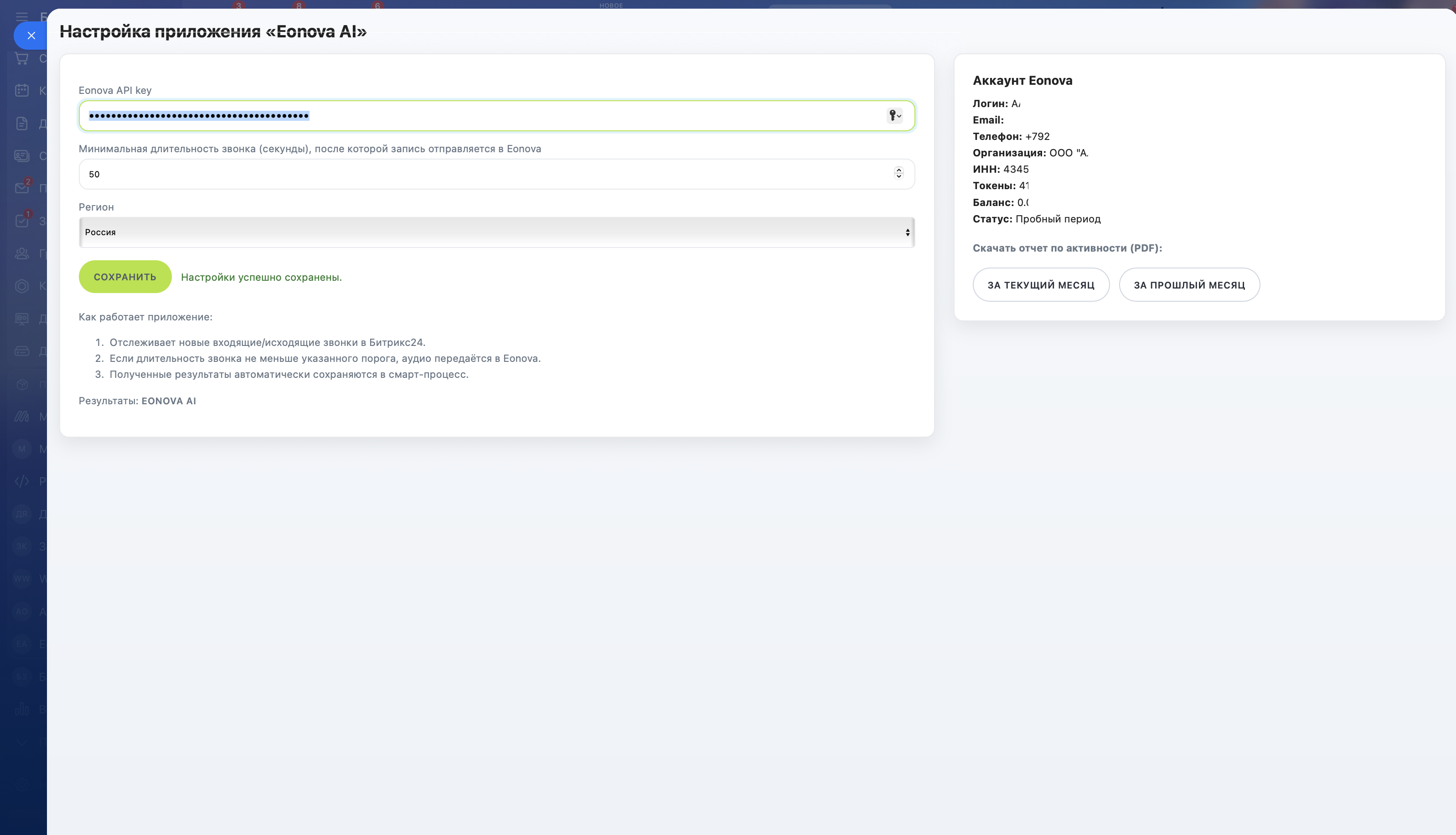Click the shopping cart sidebar icon

point(22,58)
